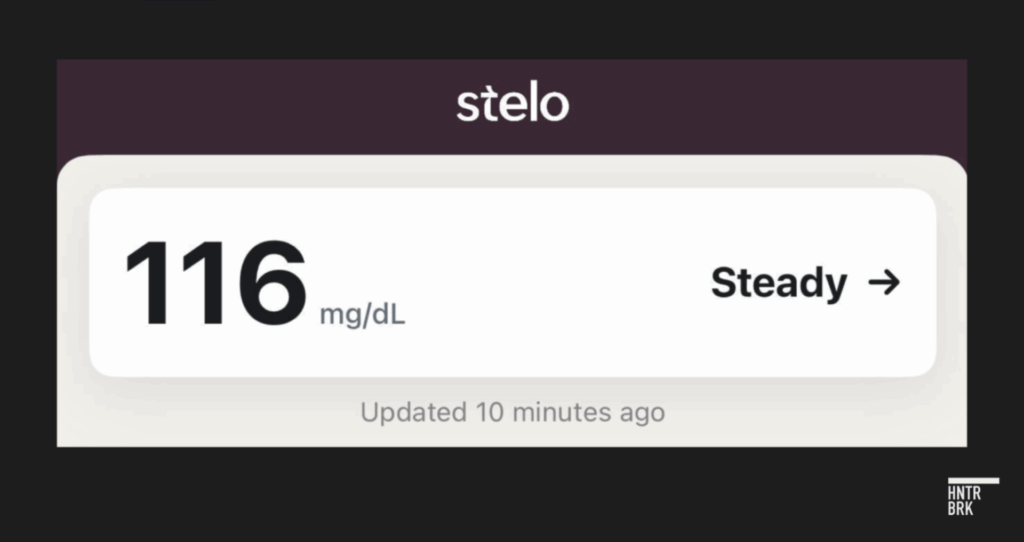
Task: Click the BRK text in watermark
Action: point(961,509)
